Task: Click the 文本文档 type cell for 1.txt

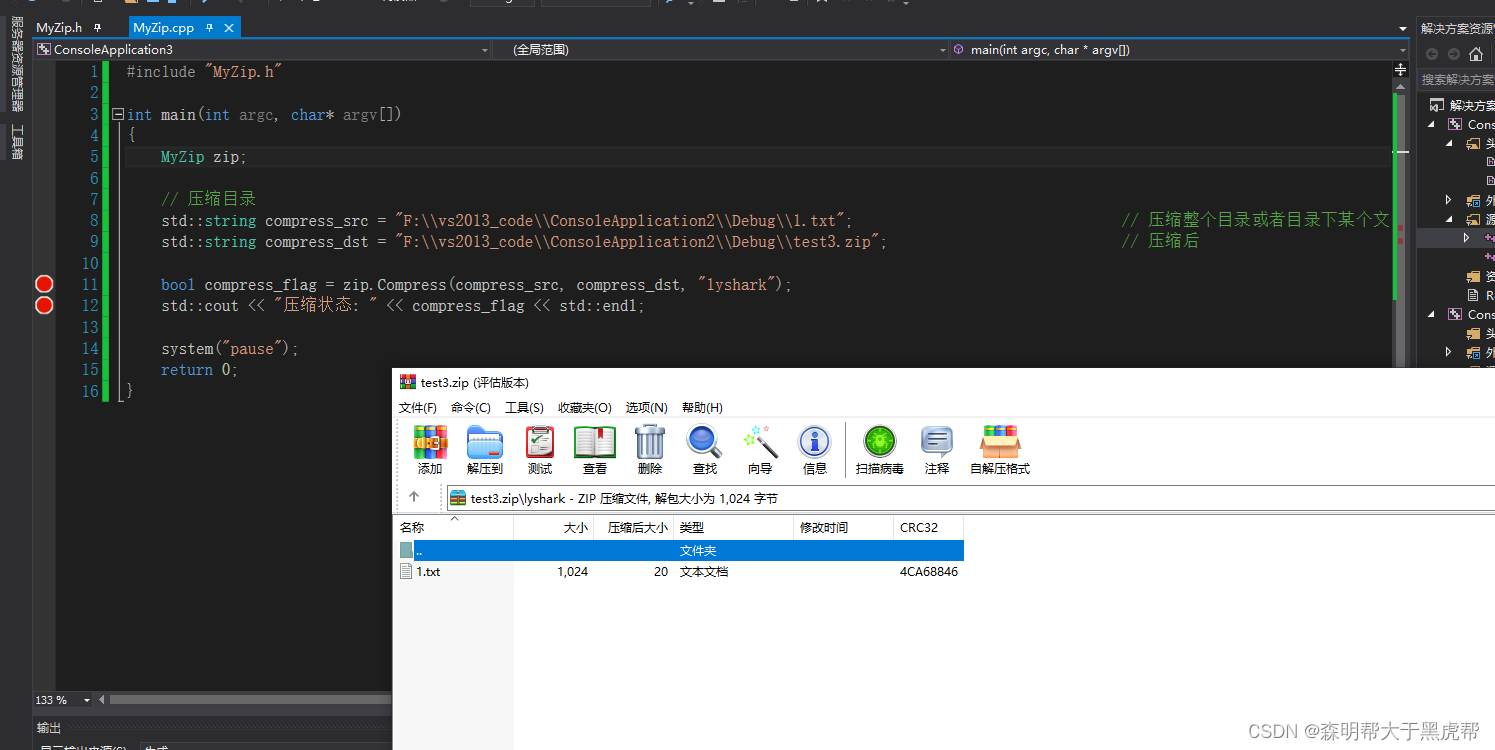Action: click(x=704, y=572)
